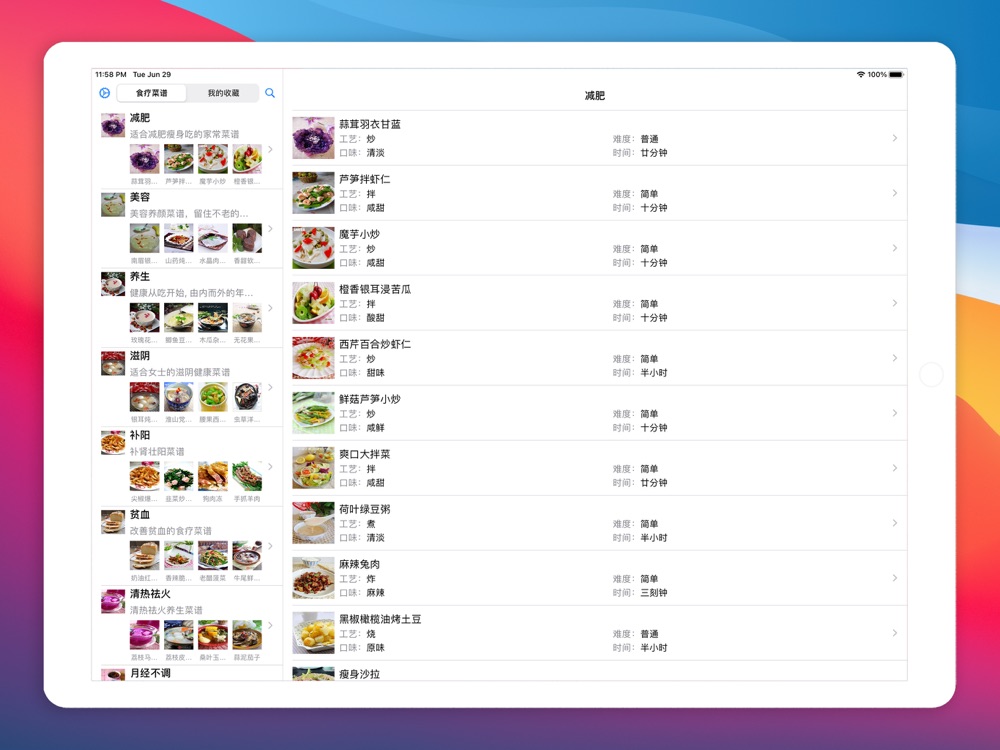Open search with the magnifier icon
The height and width of the screenshot is (750, 1000).
[x=270, y=93]
